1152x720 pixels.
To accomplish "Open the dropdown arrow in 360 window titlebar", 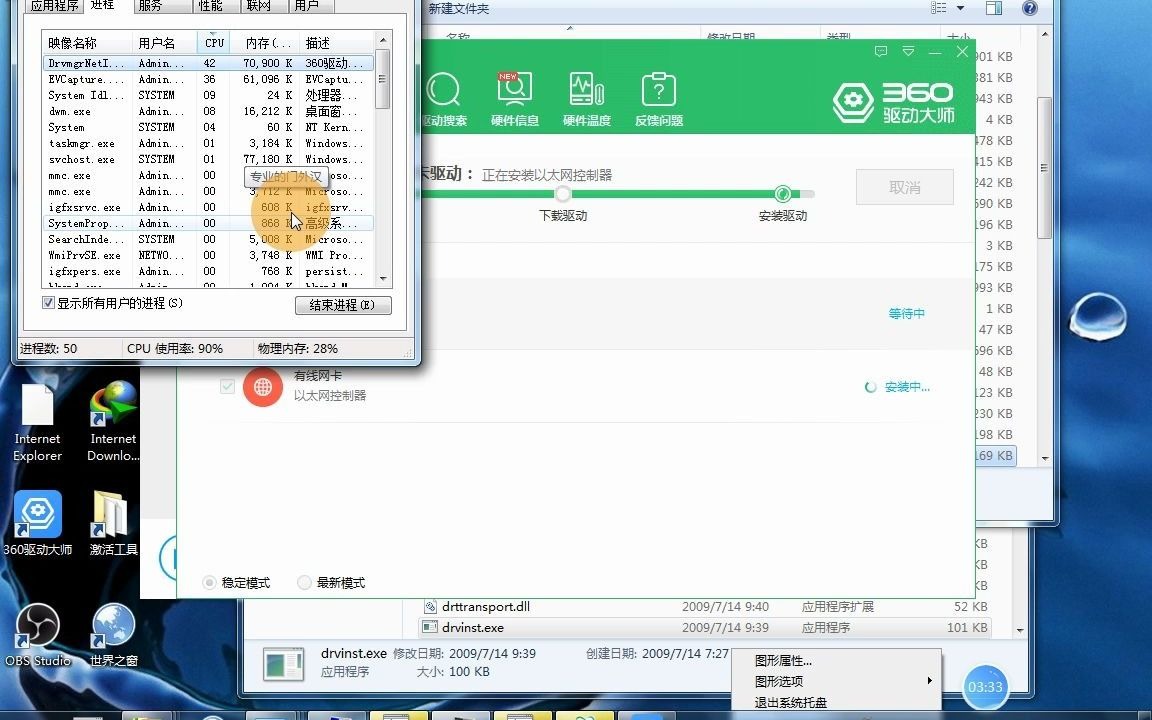I will click(x=908, y=51).
